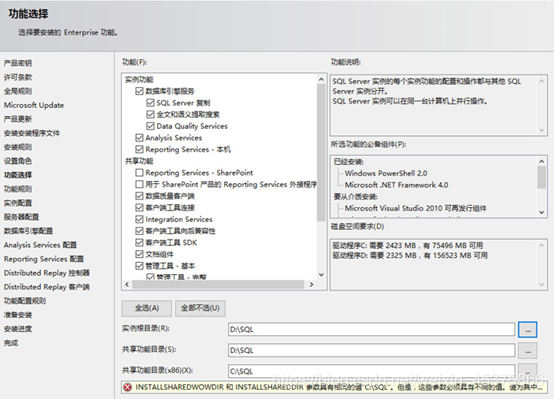Select Distributed Replay 控制器 step
Viewport: 554px width, 399px height.
47,273
